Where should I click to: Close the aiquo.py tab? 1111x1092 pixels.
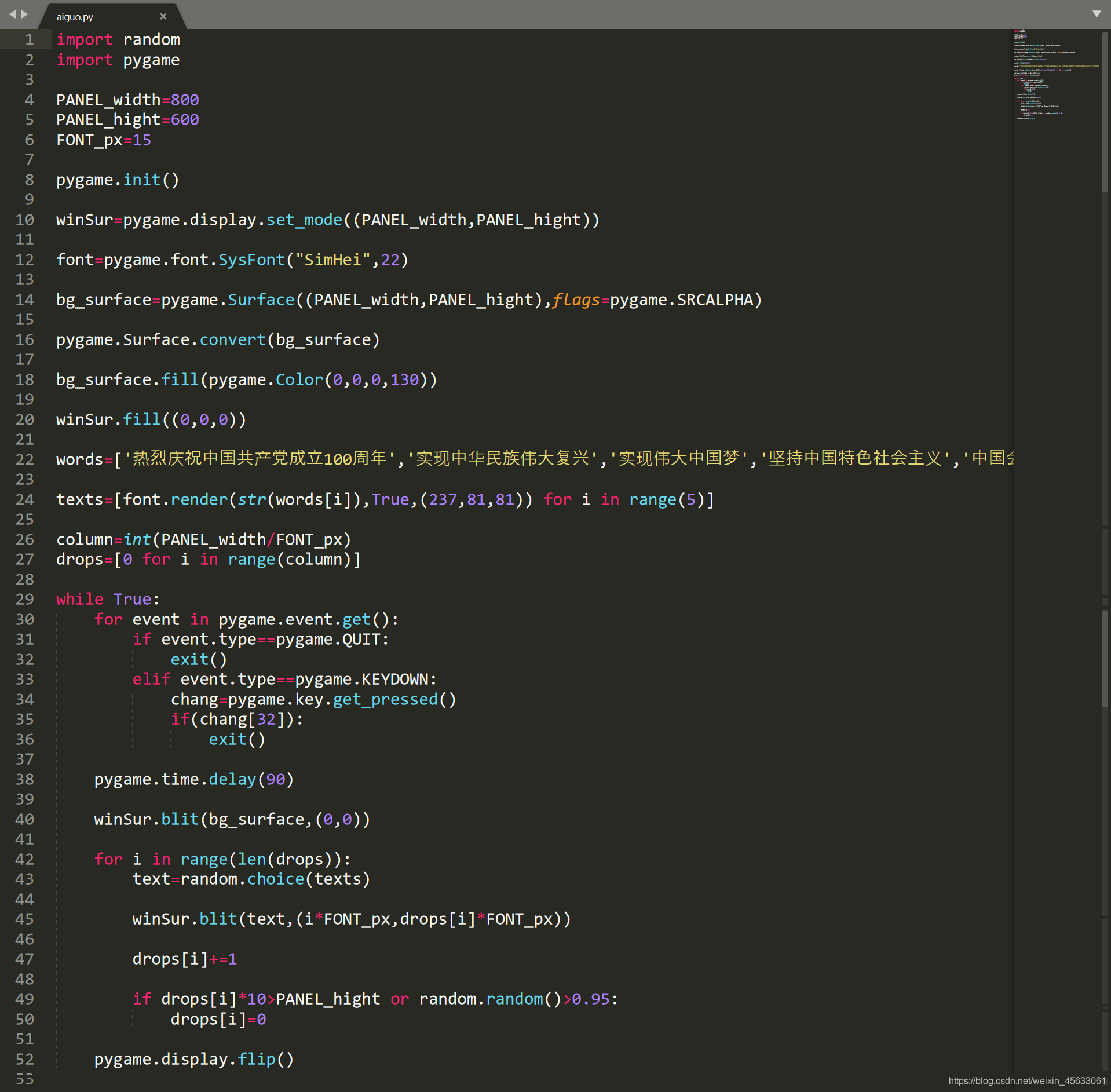pos(163,16)
